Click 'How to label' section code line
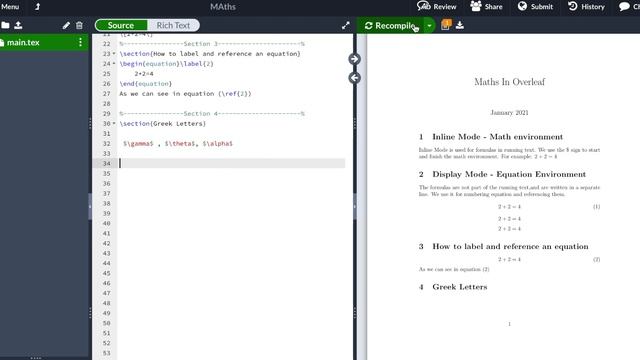 pyautogui.click(x=210, y=54)
